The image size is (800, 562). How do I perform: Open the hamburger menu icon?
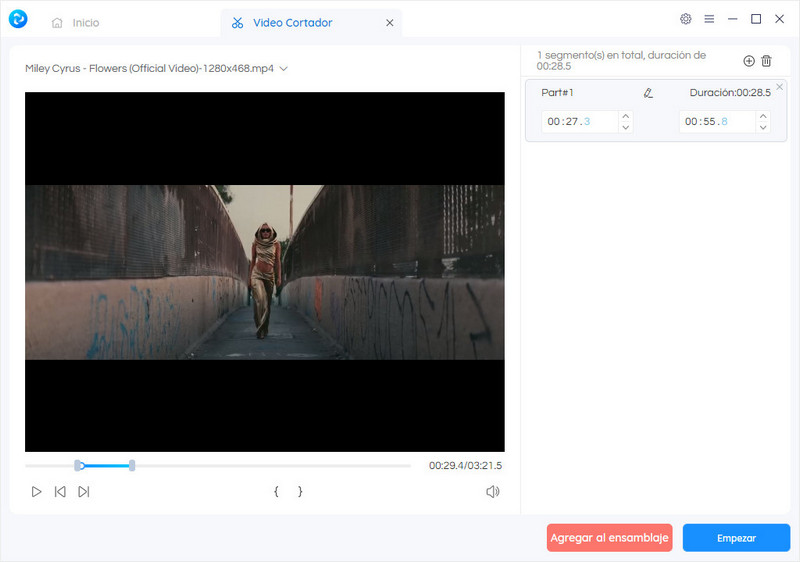(x=709, y=19)
